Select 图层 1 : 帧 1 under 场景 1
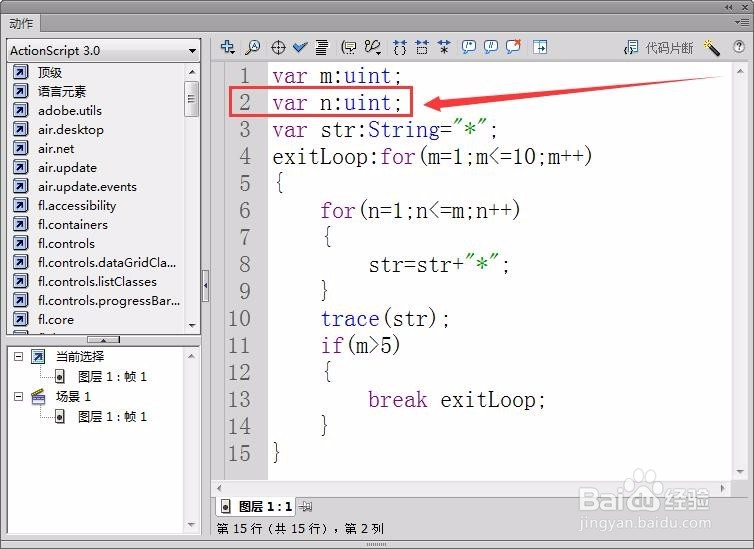The image size is (754, 549). tap(112, 416)
